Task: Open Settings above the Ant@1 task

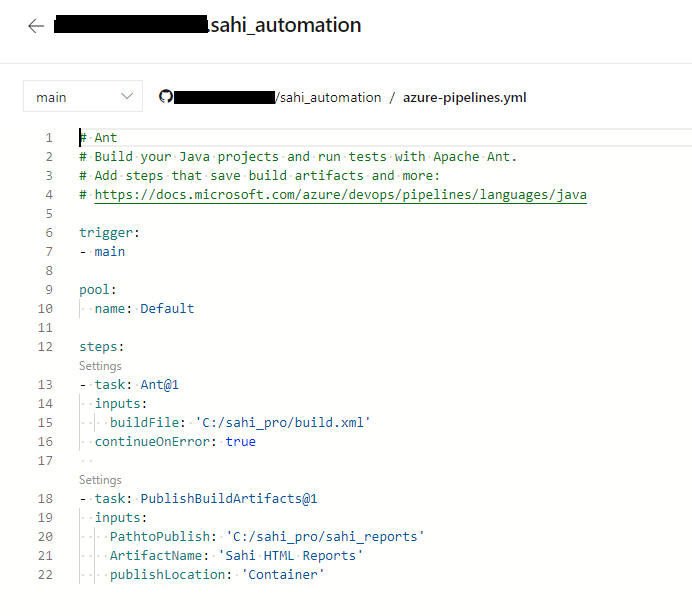Action: tap(100, 366)
